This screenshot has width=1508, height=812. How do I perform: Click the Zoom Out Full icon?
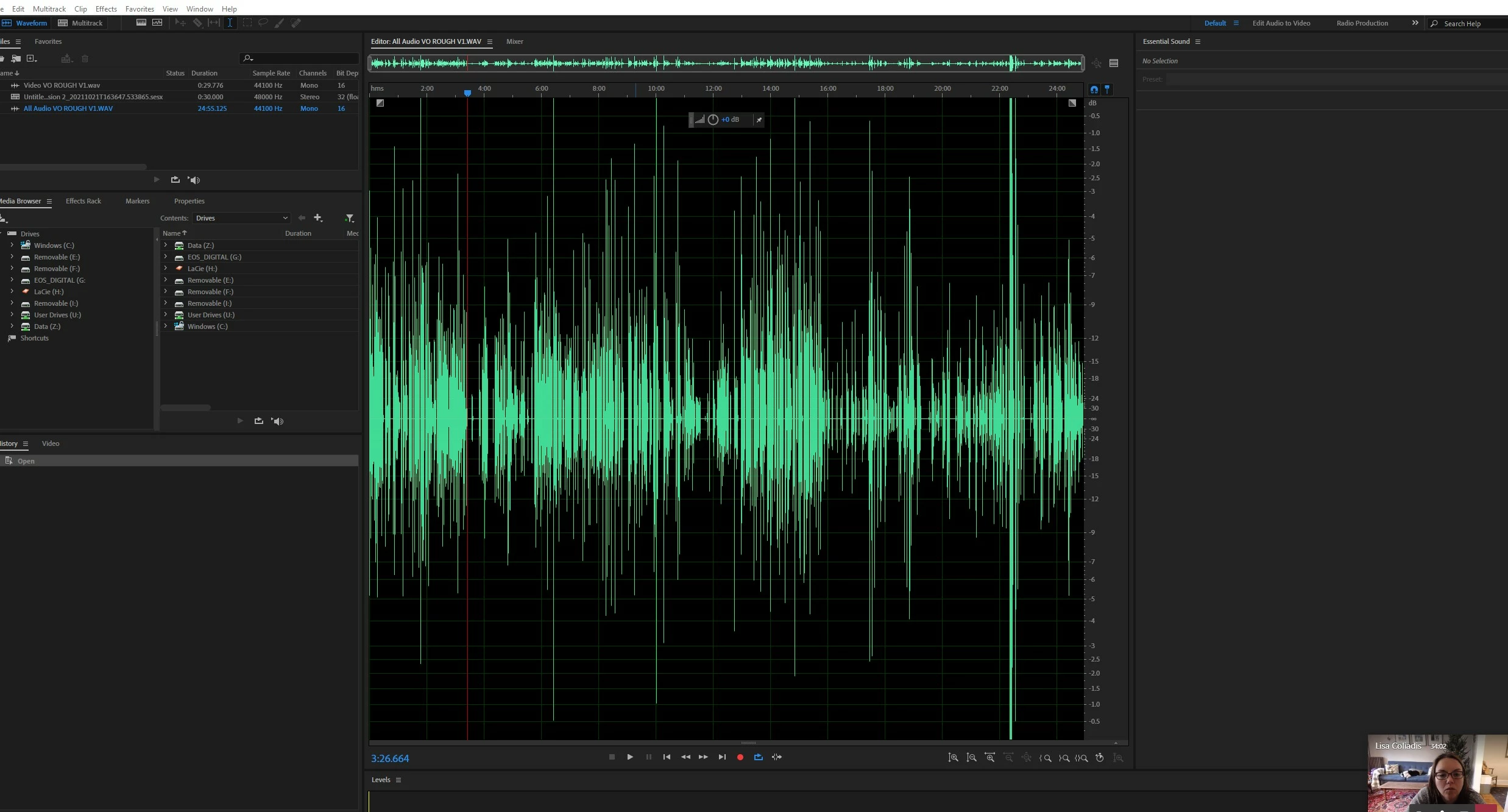pyautogui.click(x=1027, y=758)
